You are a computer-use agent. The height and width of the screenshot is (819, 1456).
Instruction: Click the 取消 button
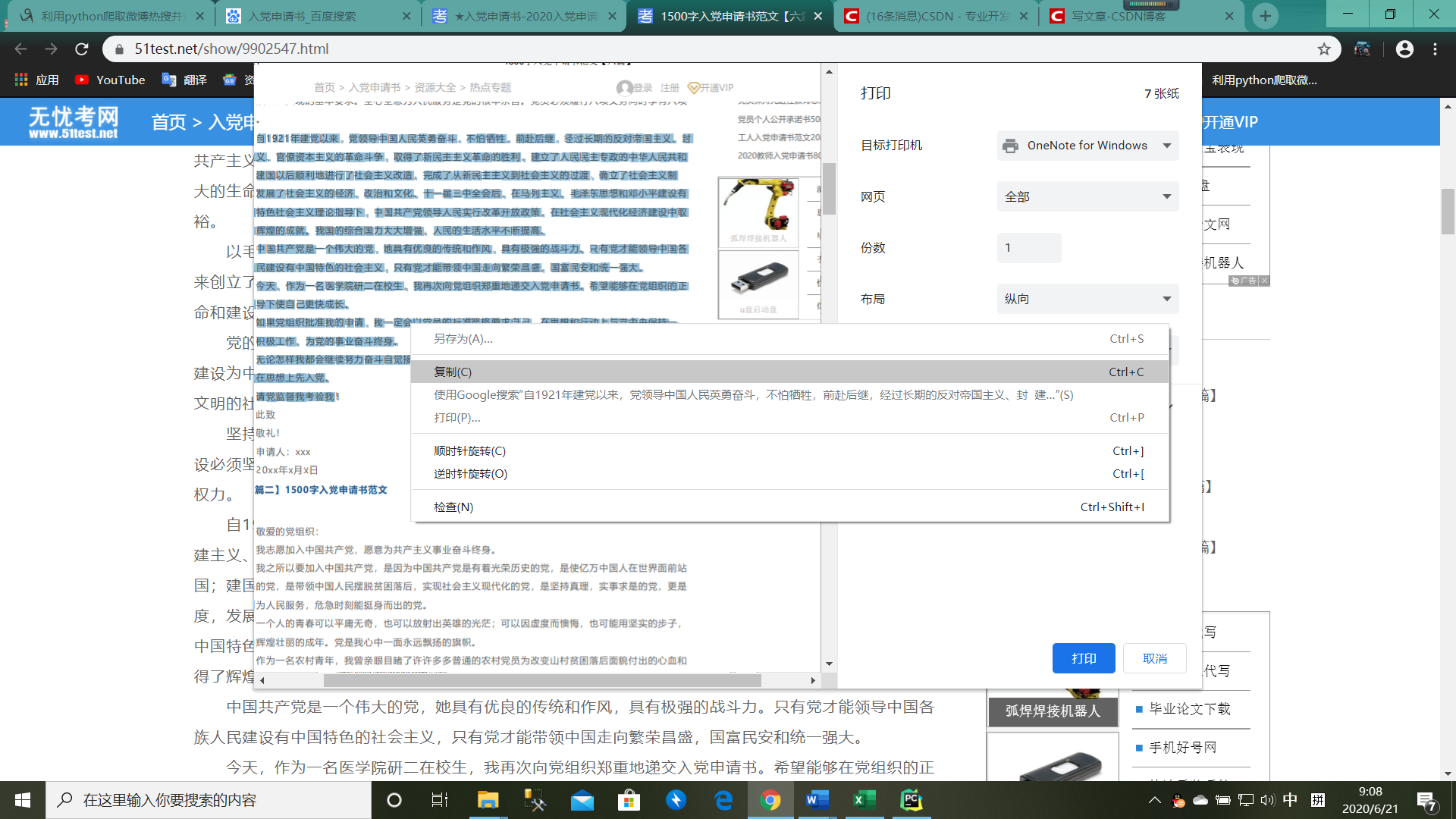click(x=1154, y=658)
